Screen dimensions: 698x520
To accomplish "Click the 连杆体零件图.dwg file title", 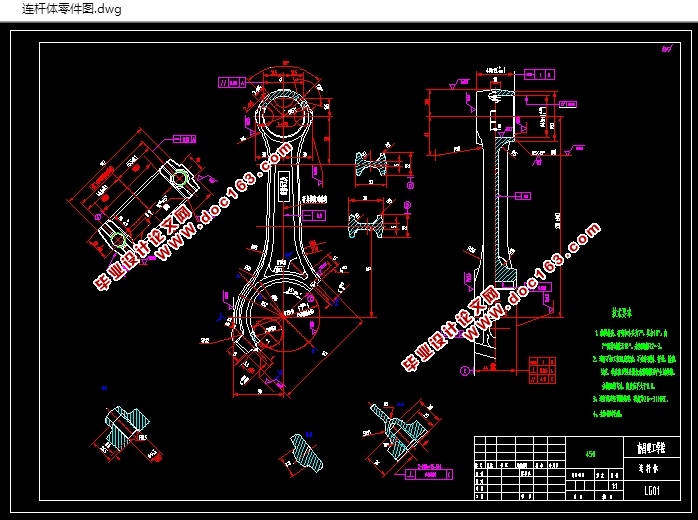I will coord(72,9).
